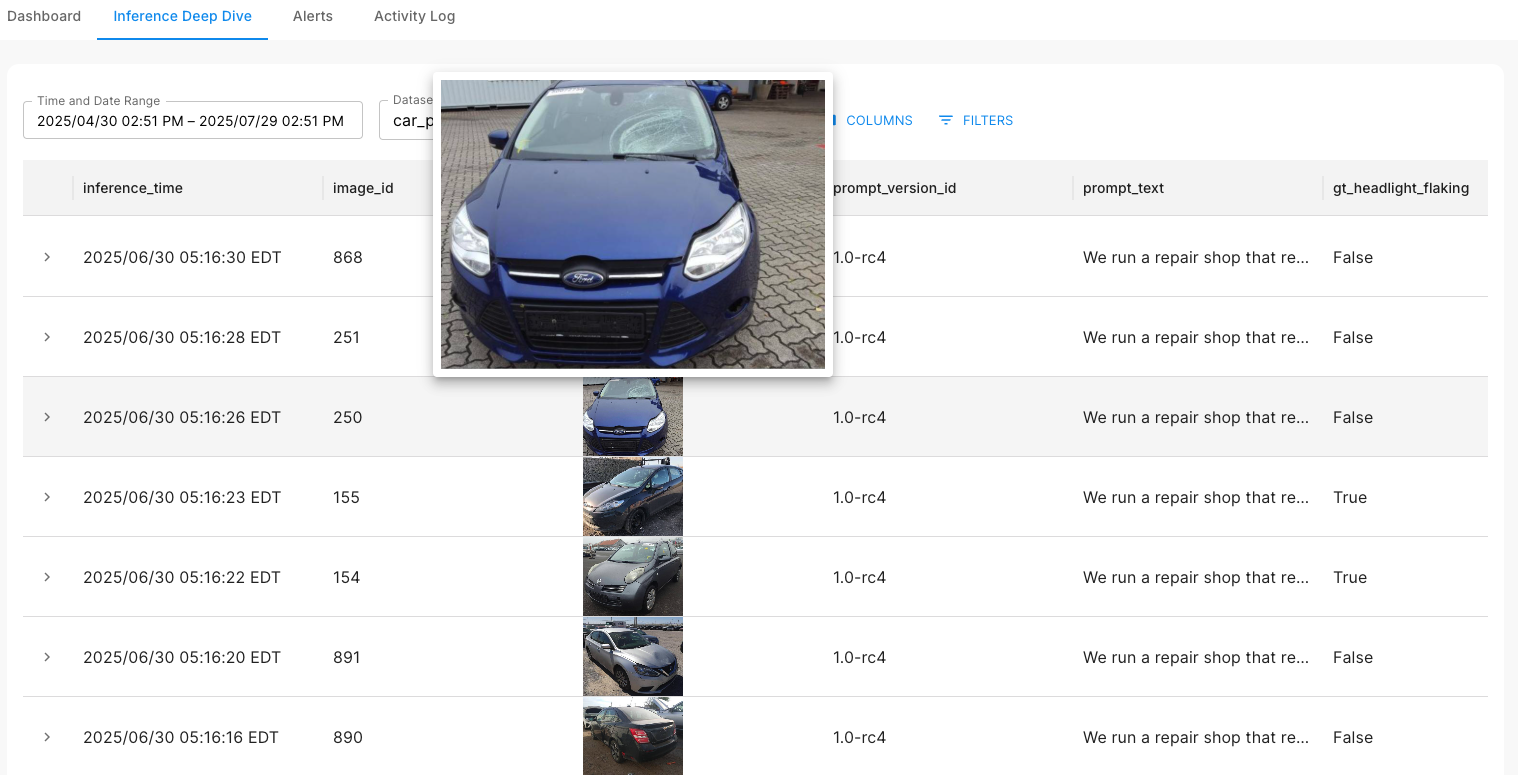Open the dark car thumbnail in row 155
The image size is (1518, 775).
pos(633,497)
